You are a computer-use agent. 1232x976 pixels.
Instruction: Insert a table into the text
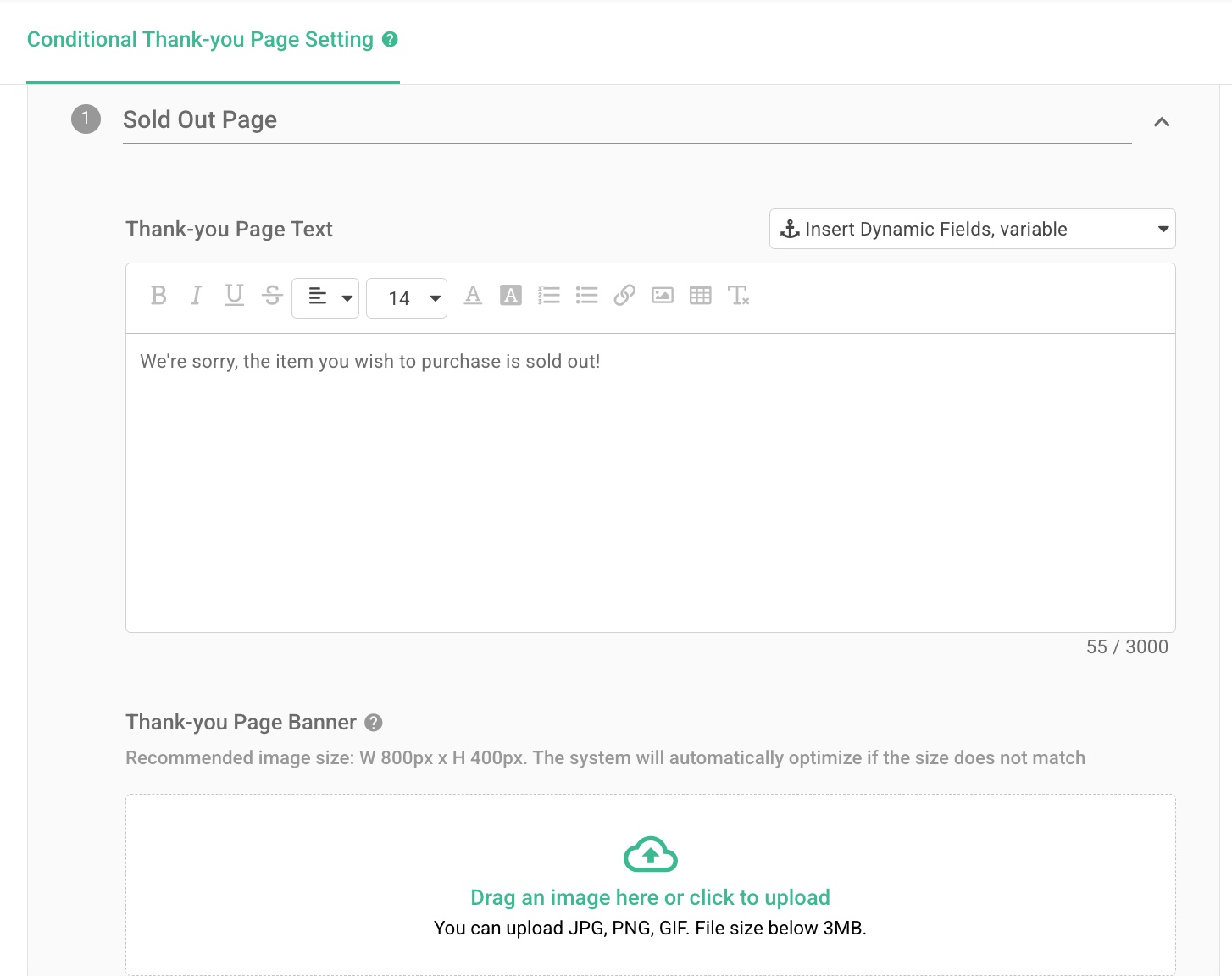point(700,296)
